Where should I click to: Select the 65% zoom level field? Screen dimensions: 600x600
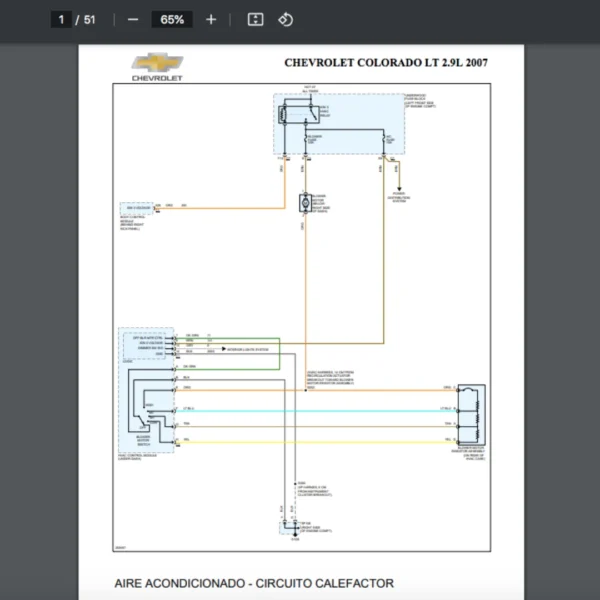click(172, 20)
